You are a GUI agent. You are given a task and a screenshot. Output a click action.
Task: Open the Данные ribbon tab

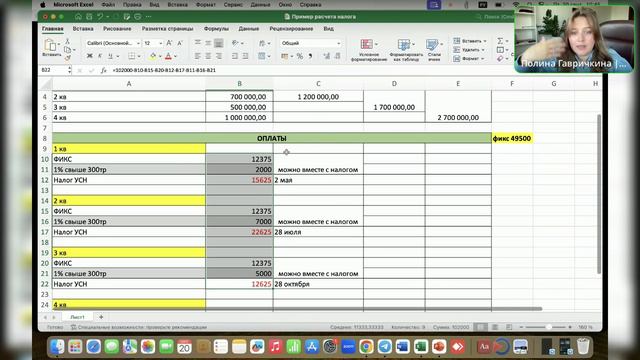pyautogui.click(x=249, y=29)
